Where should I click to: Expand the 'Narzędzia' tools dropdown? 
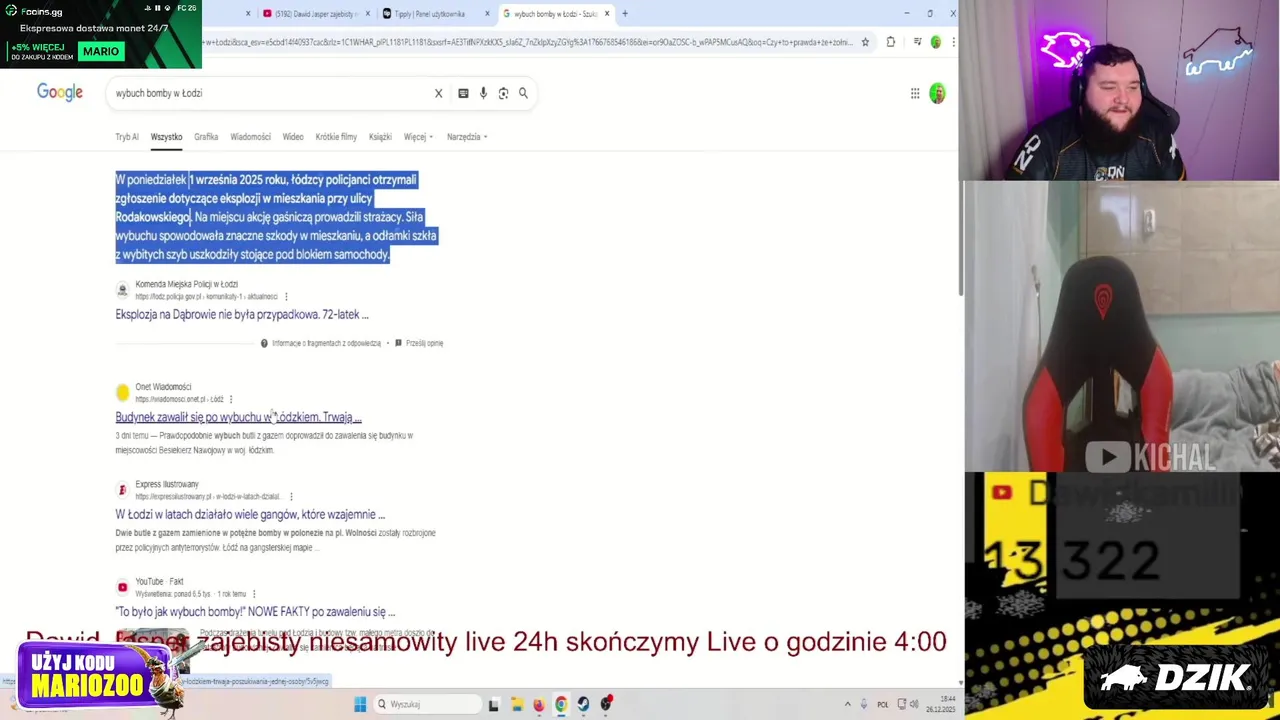click(467, 137)
